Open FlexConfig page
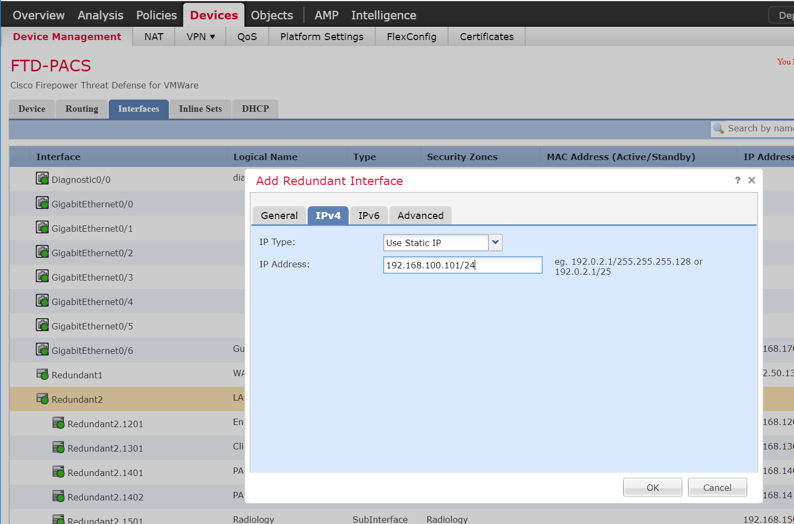This screenshot has width=794, height=524. point(411,36)
